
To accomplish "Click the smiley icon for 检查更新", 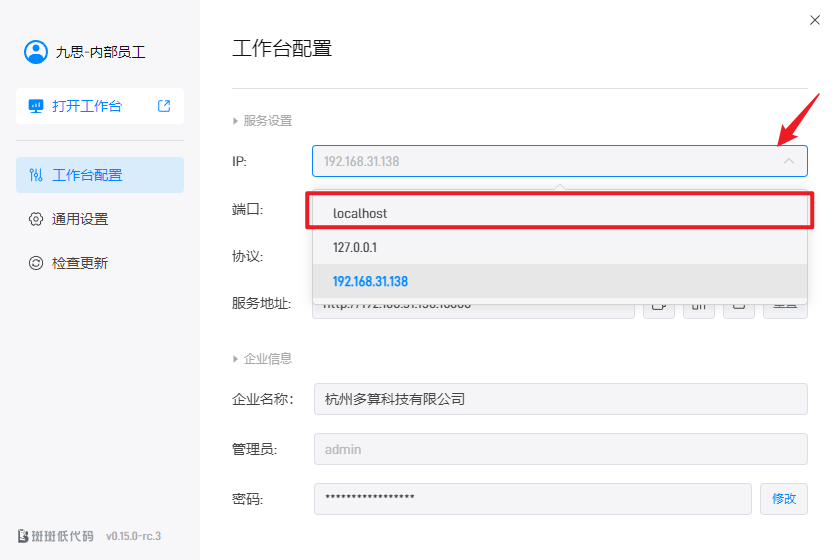I will (x=36, y=263).
